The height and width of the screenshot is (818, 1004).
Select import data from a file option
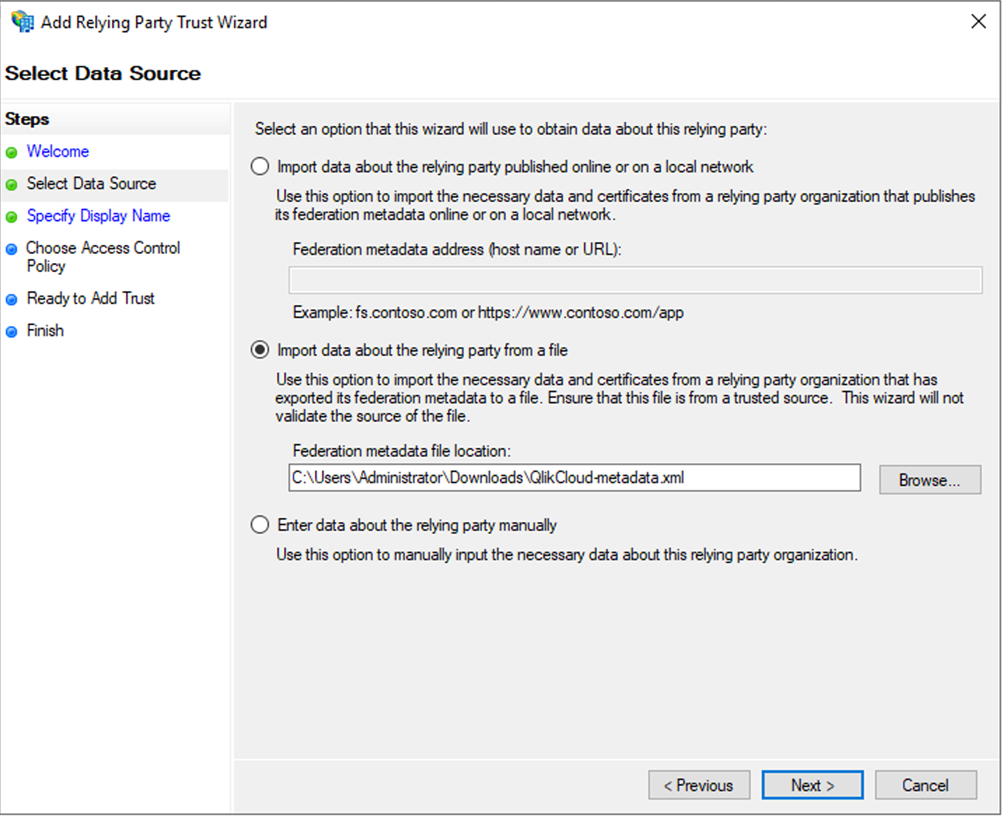[x=260, y=350]
